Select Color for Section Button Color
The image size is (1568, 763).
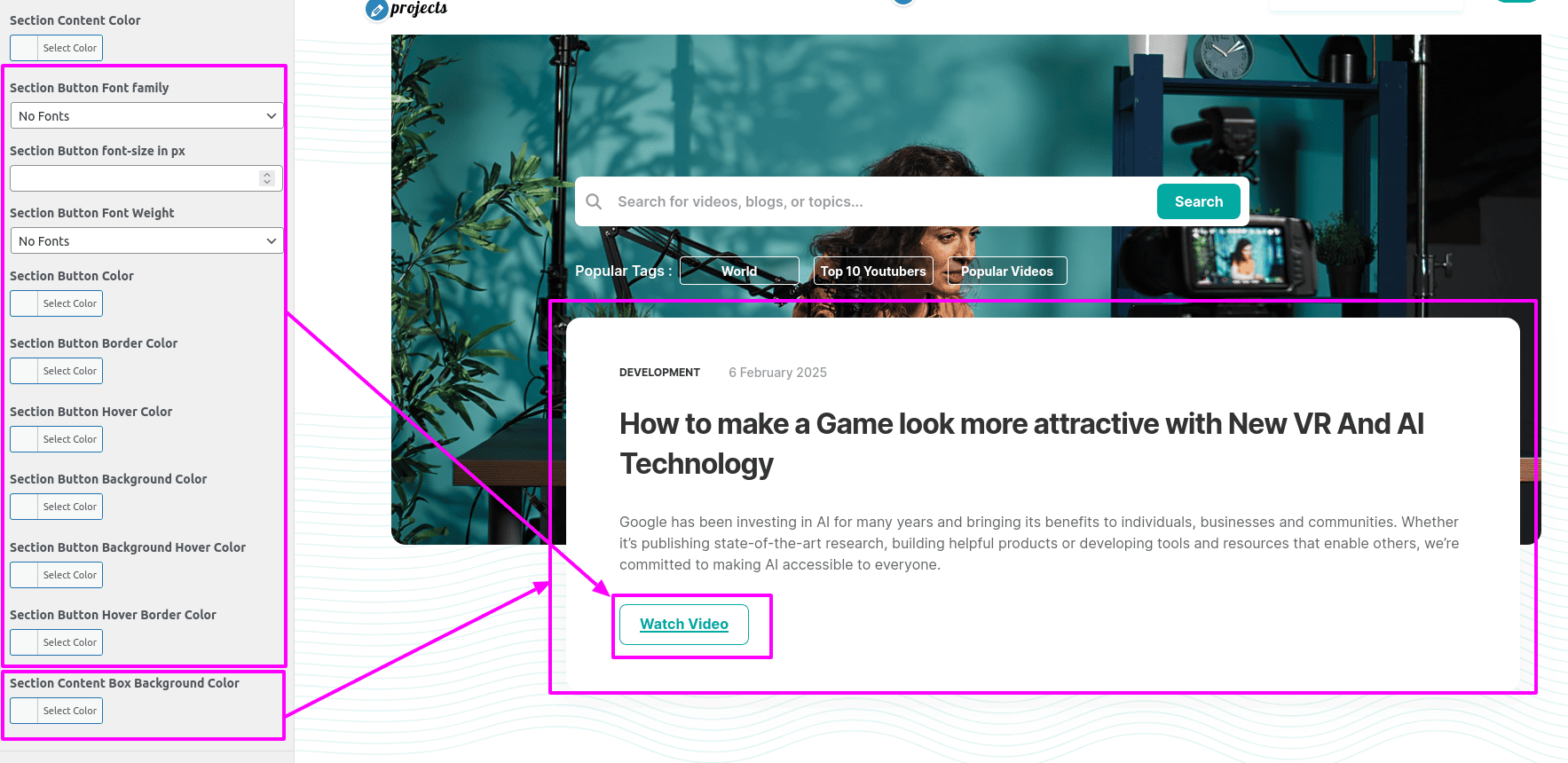[x=56, y=303]
